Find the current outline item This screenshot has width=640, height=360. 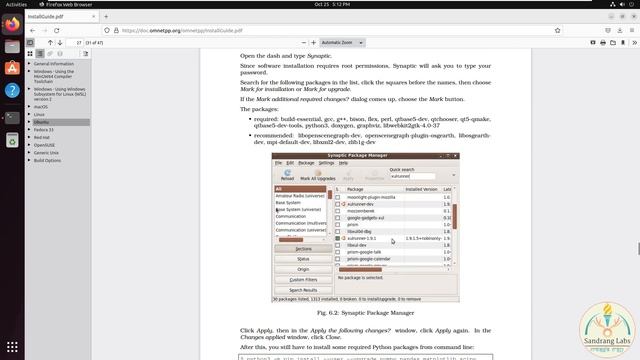point(85,53)
